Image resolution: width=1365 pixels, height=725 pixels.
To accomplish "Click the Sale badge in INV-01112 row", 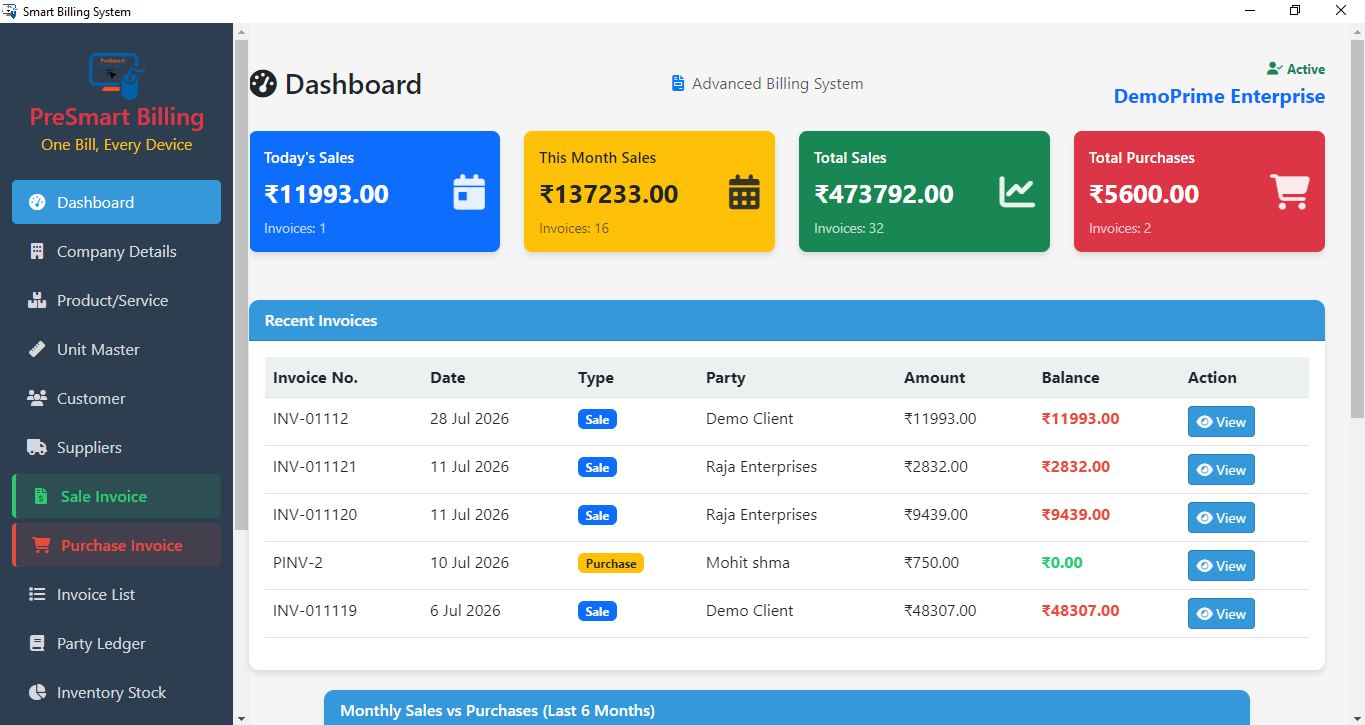I will click(x=597, y=419).
